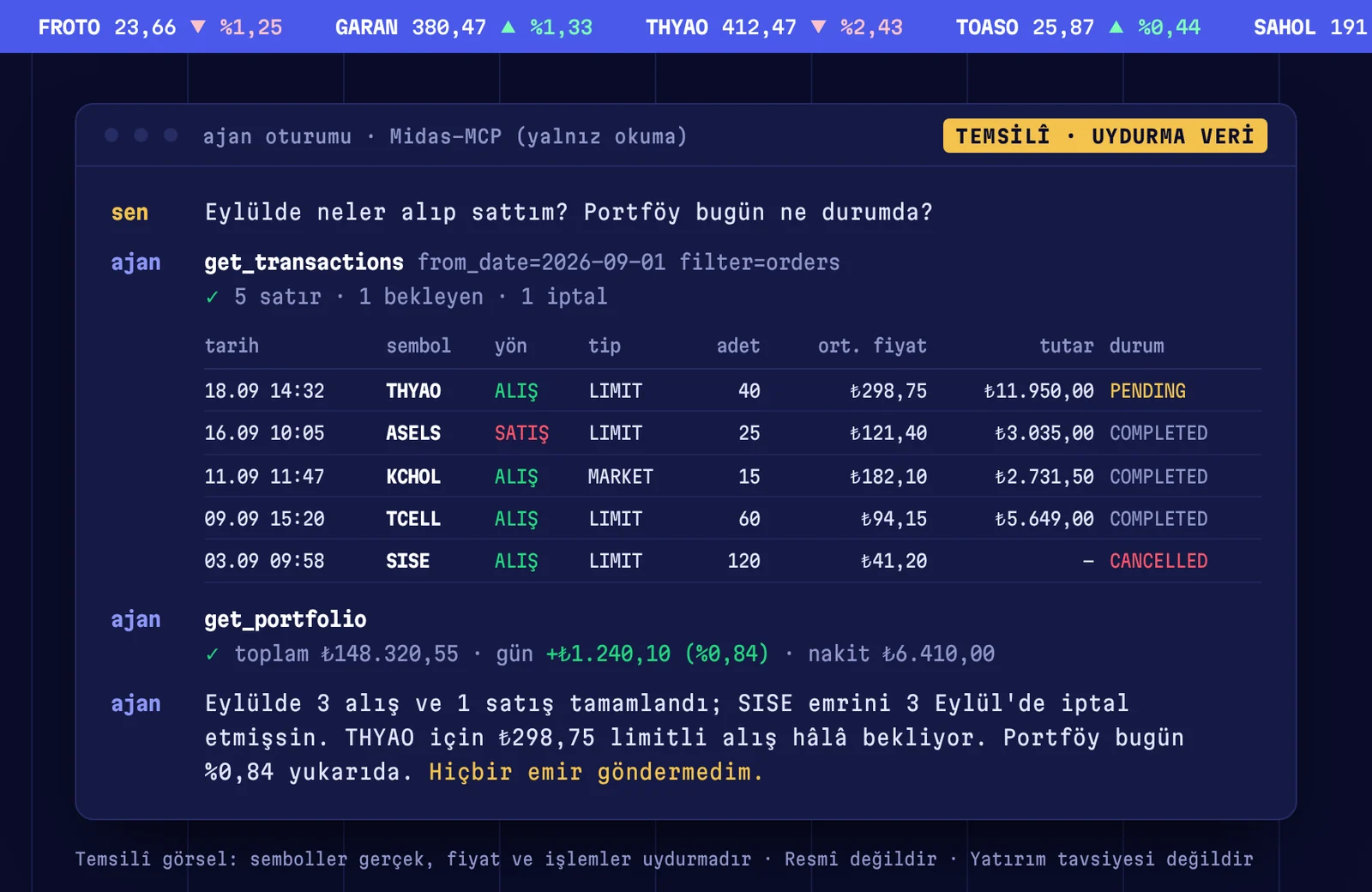Click the get_portfolio tool call name
The width and height of the screenshot is (1372, 892).
pyautogui.click(x=286, y=619)
